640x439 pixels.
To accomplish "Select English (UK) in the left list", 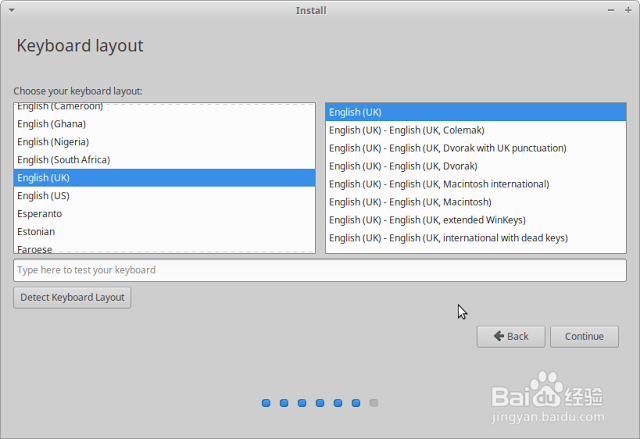I will pyautogui.click(x=164, y=178).
